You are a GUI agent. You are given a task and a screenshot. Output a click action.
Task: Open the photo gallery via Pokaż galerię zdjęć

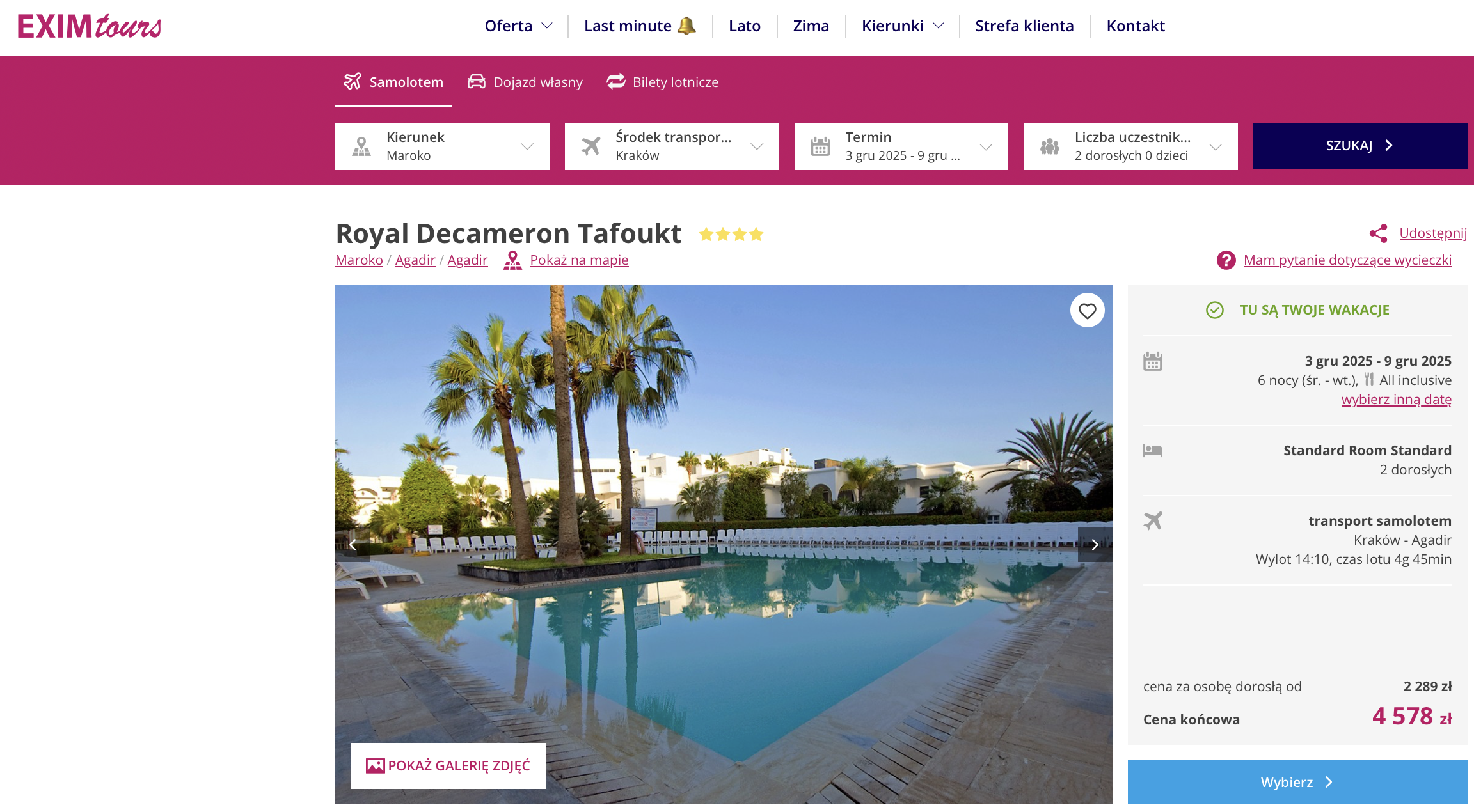(448, 766)
